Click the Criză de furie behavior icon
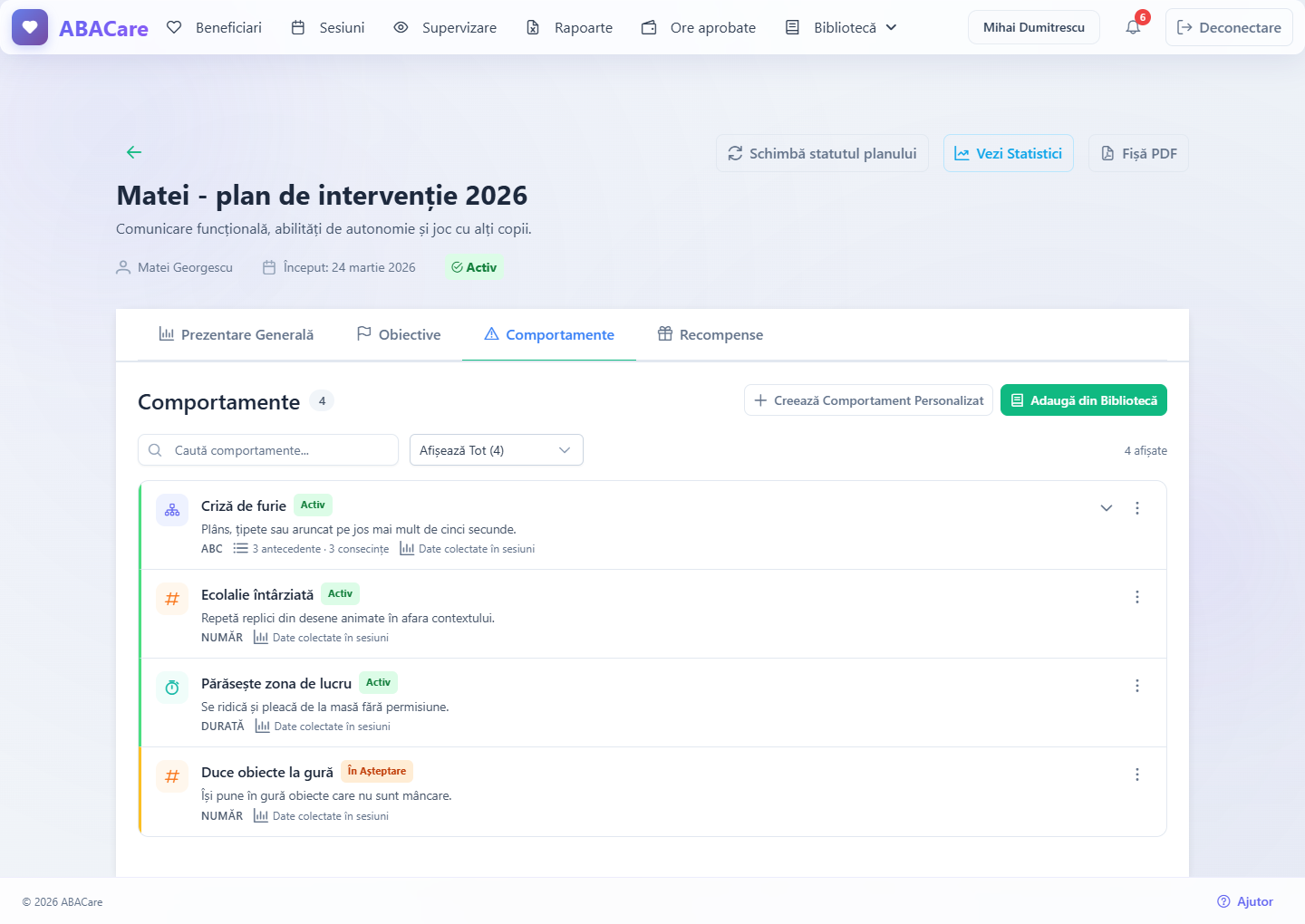 (x=172, y=510)
